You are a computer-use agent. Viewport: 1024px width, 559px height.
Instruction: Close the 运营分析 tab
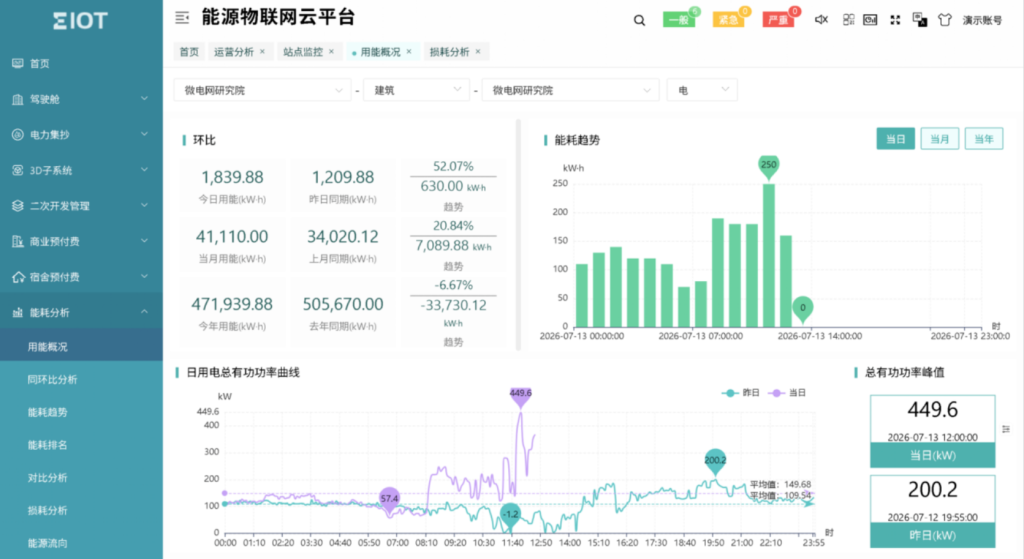pos(263,52)
